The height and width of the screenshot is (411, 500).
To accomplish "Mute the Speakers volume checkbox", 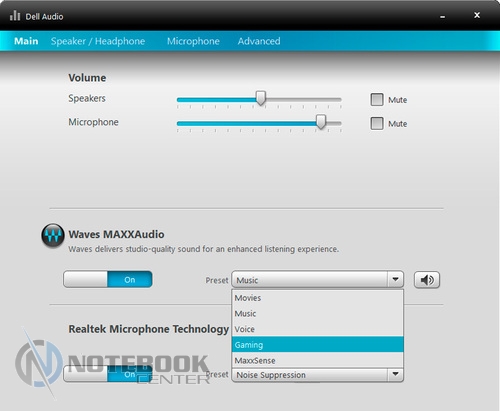I will pos(377,99).
